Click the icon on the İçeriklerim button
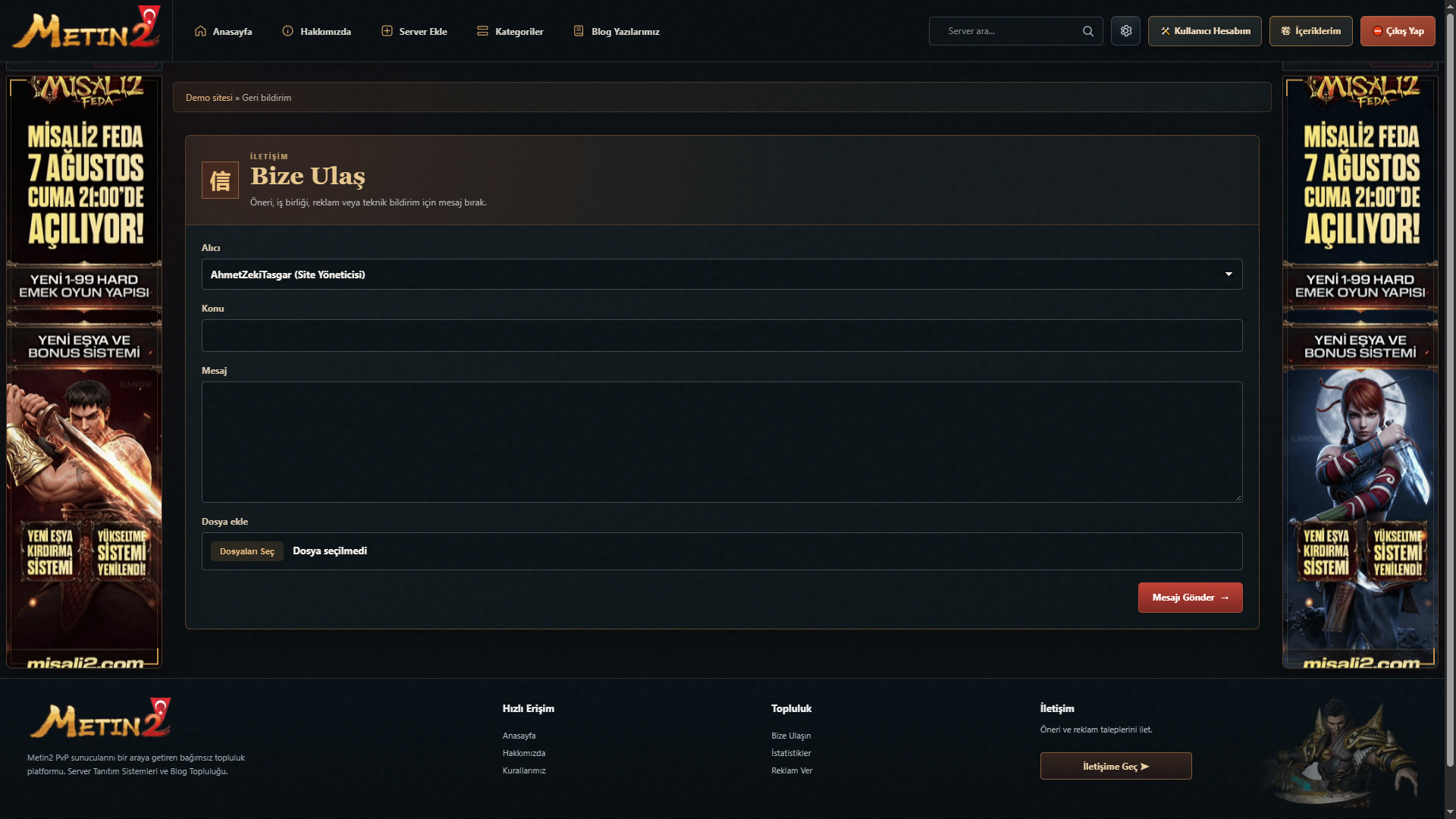The image size is (1456, 819). [1285, 31]
